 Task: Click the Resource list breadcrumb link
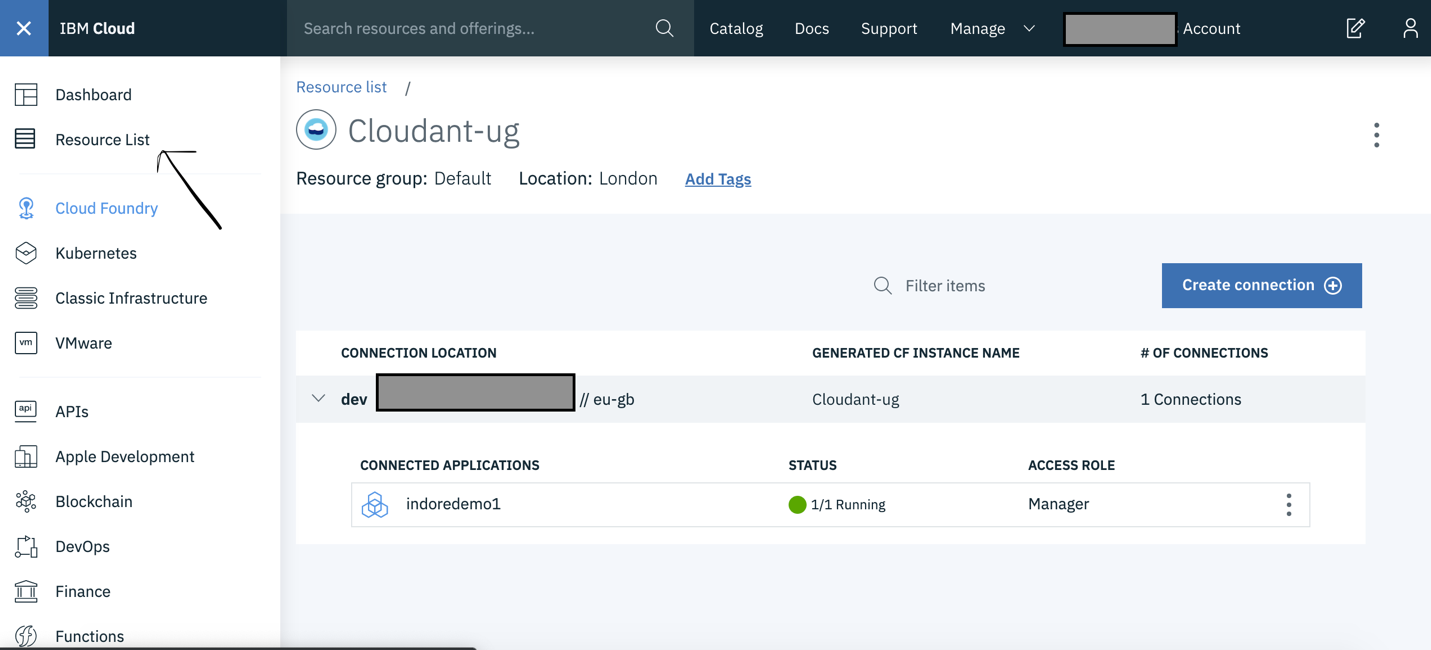tap(341, 87)
